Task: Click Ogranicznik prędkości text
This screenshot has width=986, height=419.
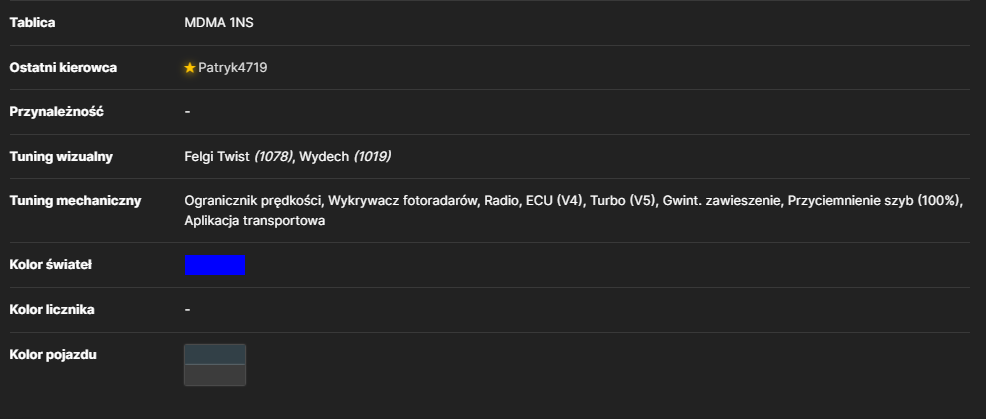Action: point(253,201)
